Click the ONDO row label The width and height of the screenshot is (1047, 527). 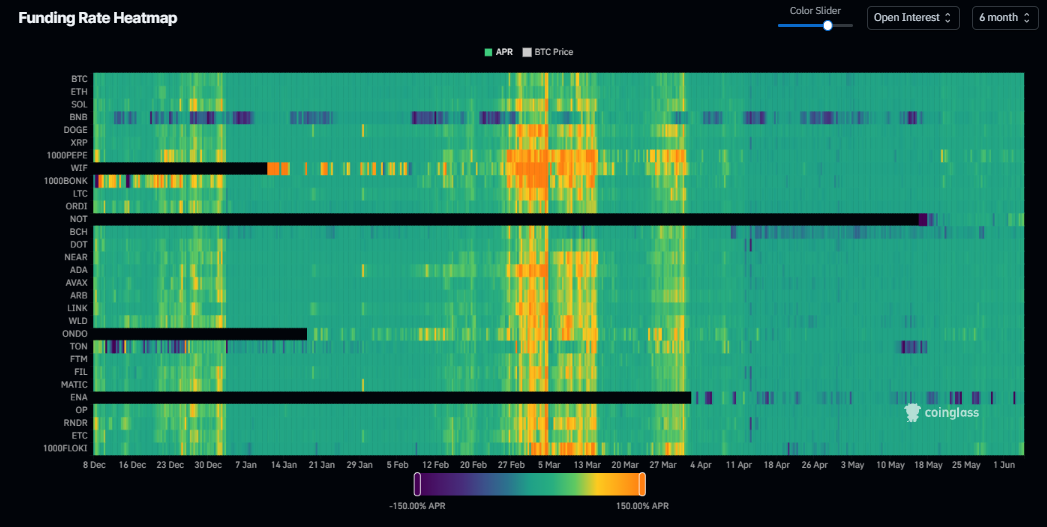click(75, 333)
